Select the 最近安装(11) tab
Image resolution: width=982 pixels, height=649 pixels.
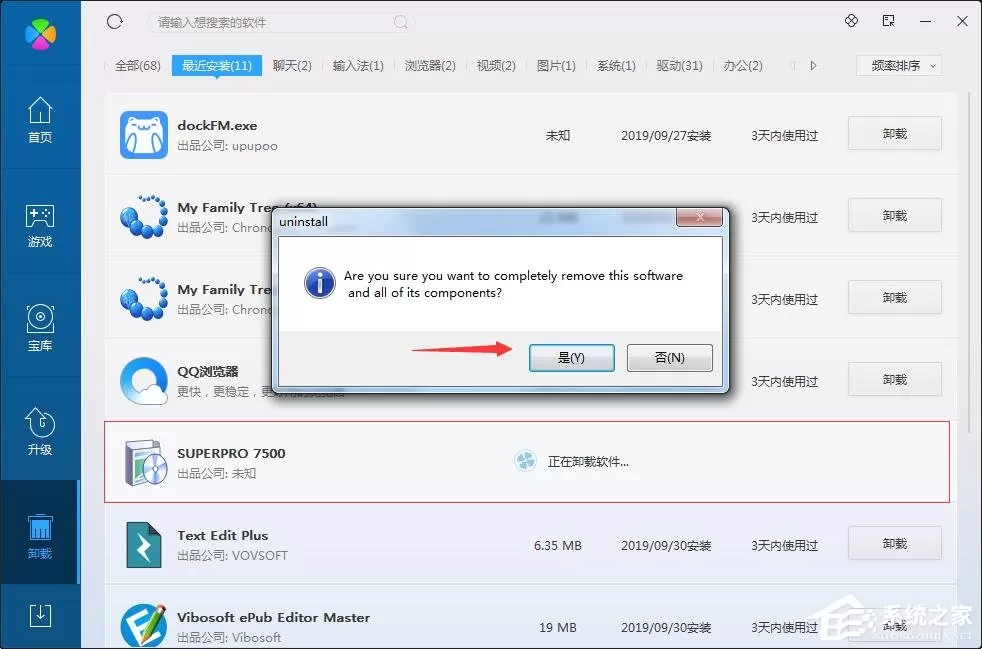click(x=217, y=66)
